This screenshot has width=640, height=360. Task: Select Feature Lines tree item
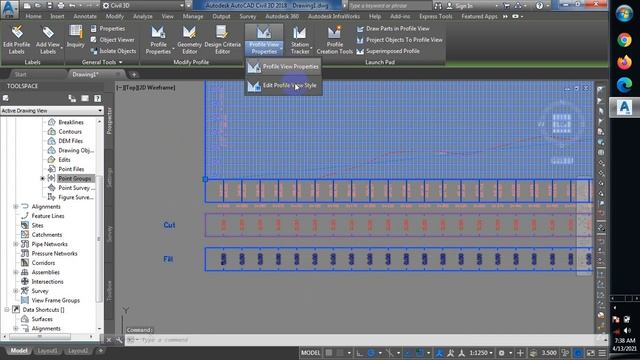(x=48, y=216)
